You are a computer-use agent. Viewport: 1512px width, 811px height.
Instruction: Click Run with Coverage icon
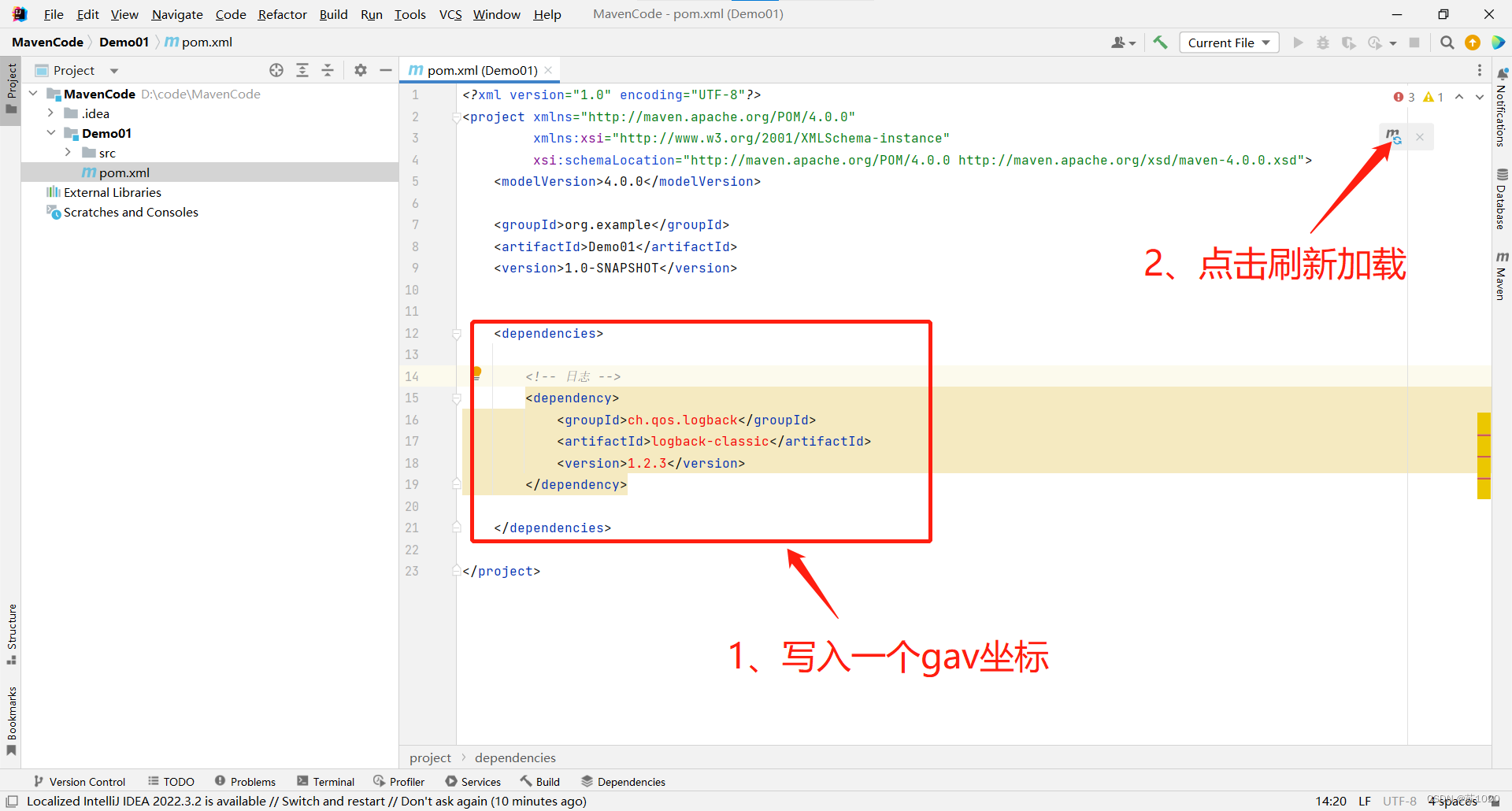coord(1348,43)
